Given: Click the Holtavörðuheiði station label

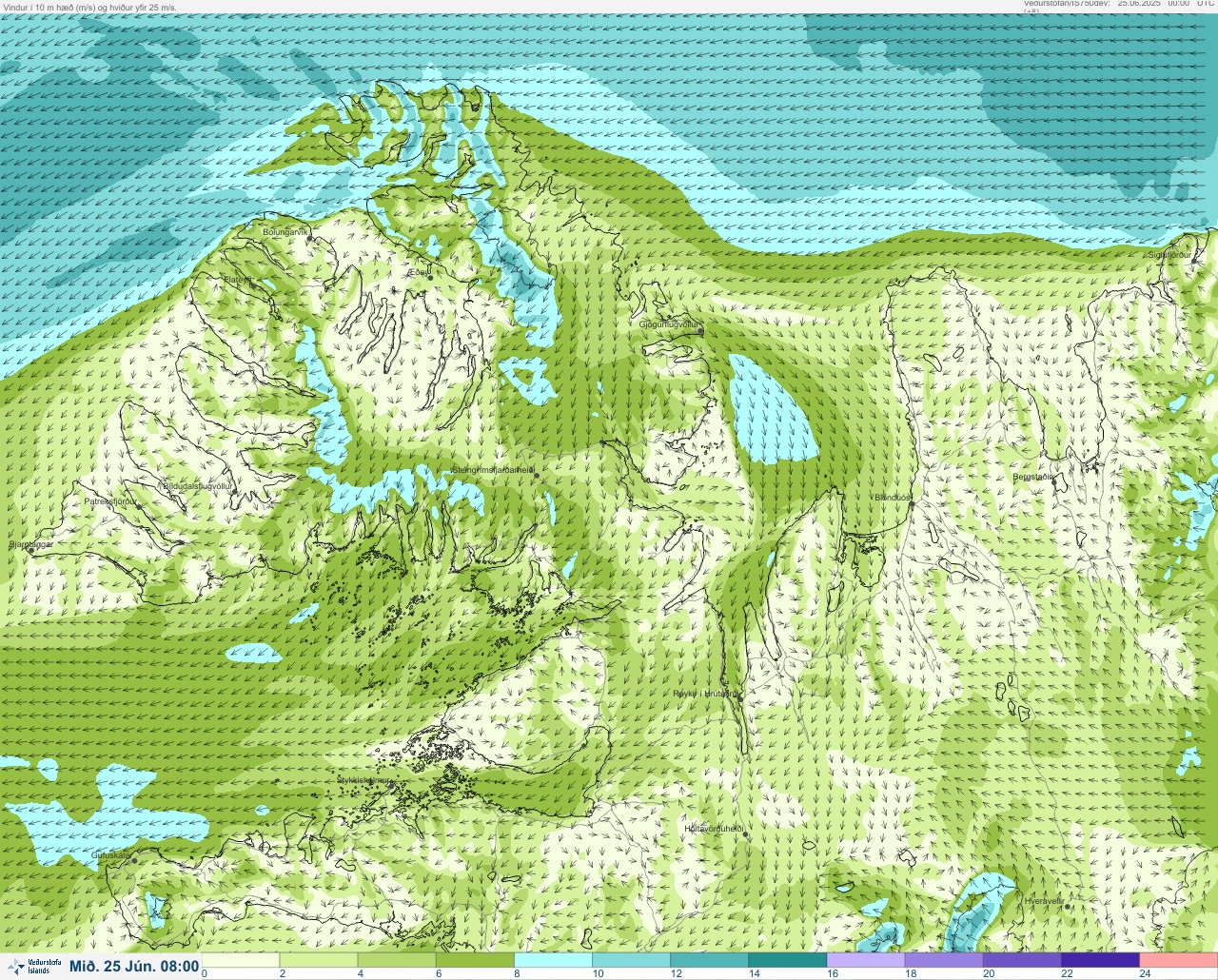Looking at the screenshot, I should (714, 829).
